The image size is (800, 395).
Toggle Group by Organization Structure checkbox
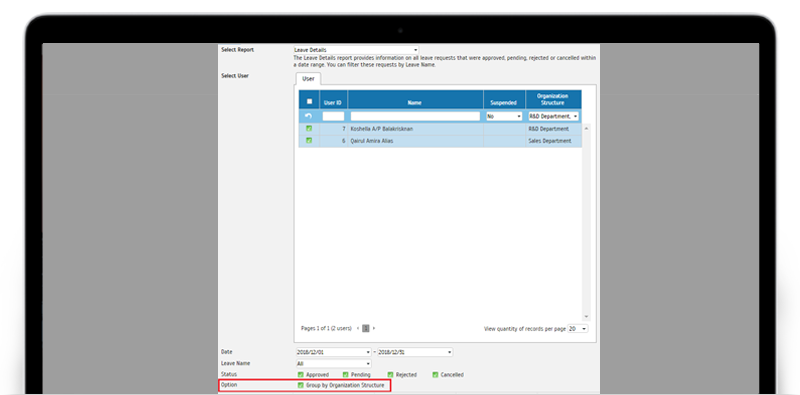pos(301,385)
